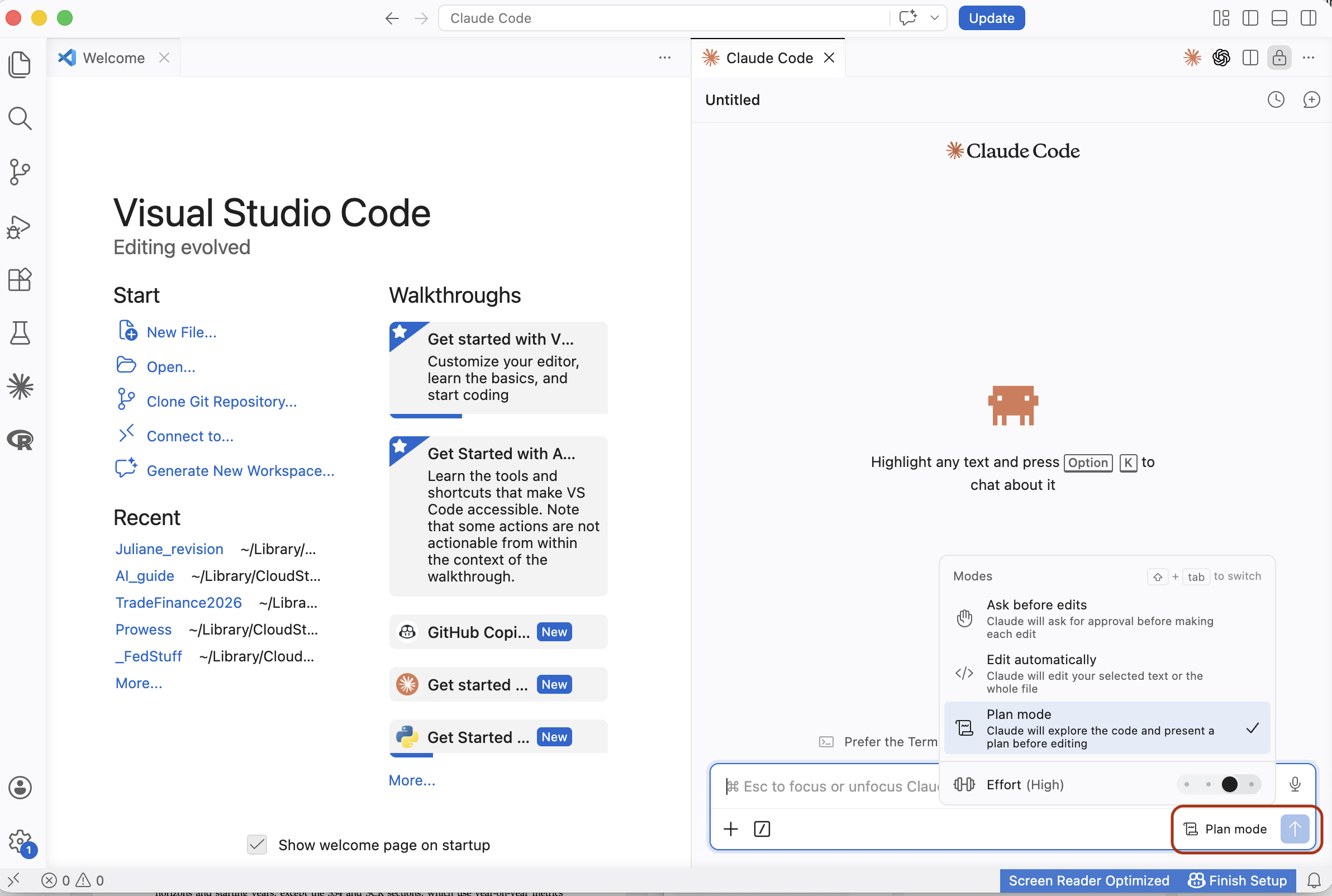The width and height of the screenshot is (1332, 896).
Task: Toggle Show welcome page on startup
Action: tap(257, 845)
